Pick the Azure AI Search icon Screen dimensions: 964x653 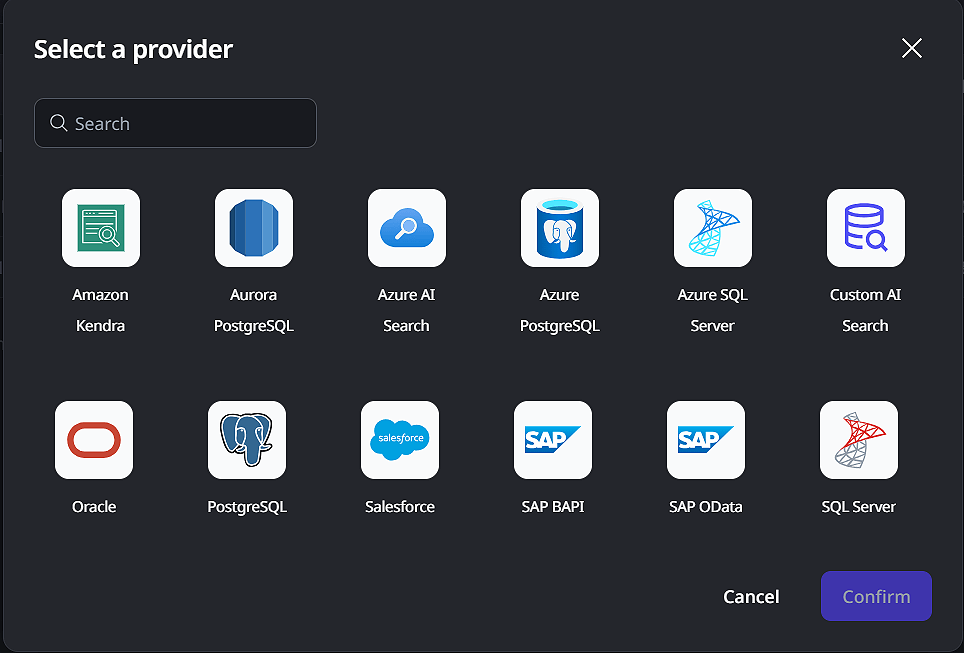coord(407,228)
